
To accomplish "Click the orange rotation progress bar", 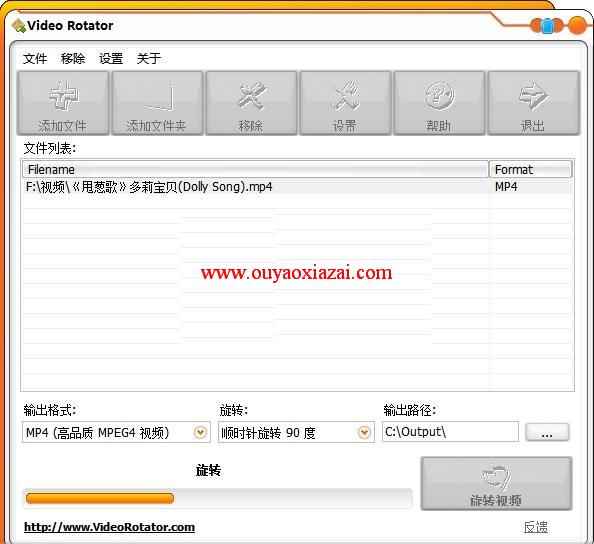I will point(217,498).
